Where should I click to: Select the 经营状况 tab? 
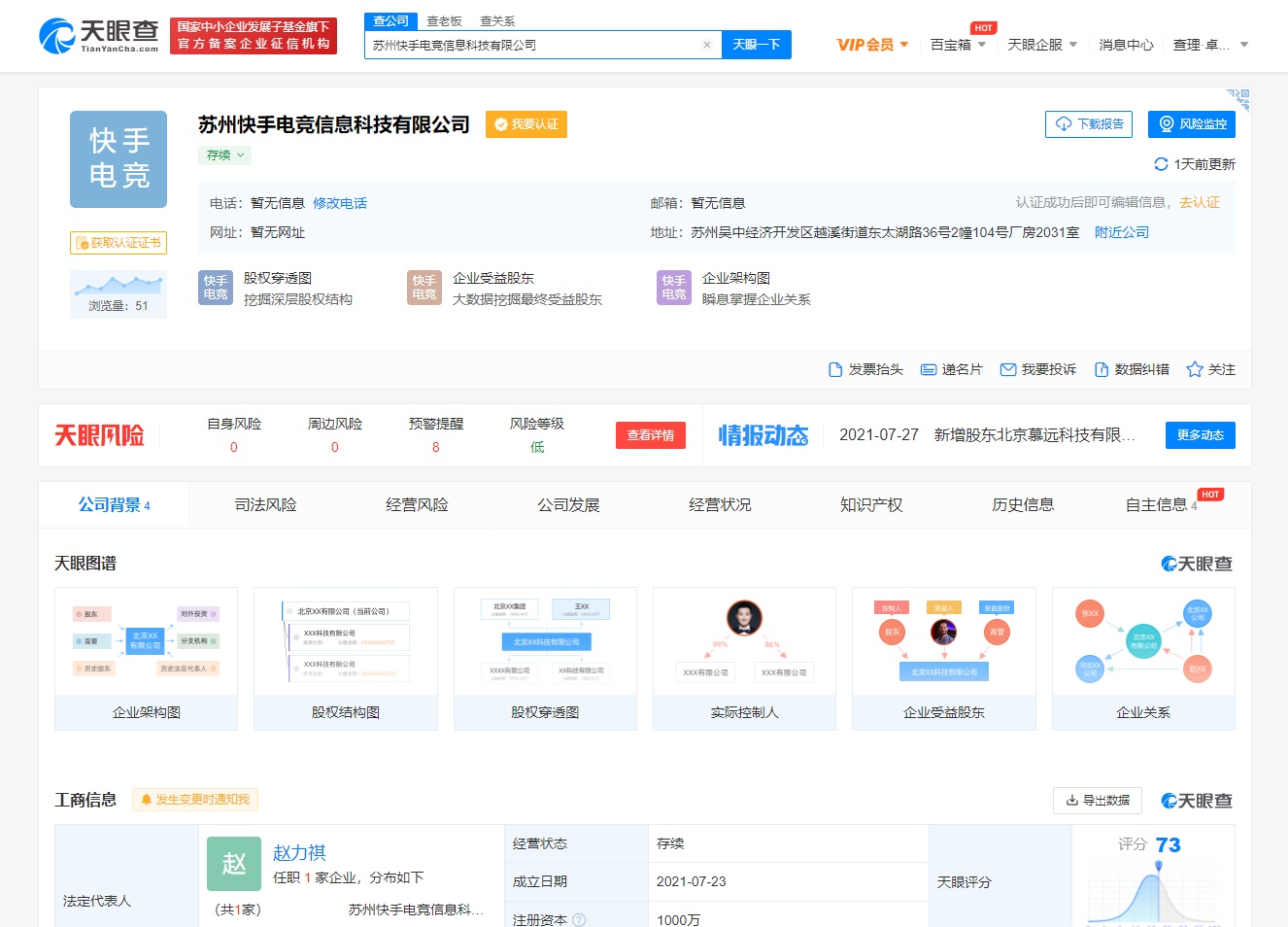[721, 505]
